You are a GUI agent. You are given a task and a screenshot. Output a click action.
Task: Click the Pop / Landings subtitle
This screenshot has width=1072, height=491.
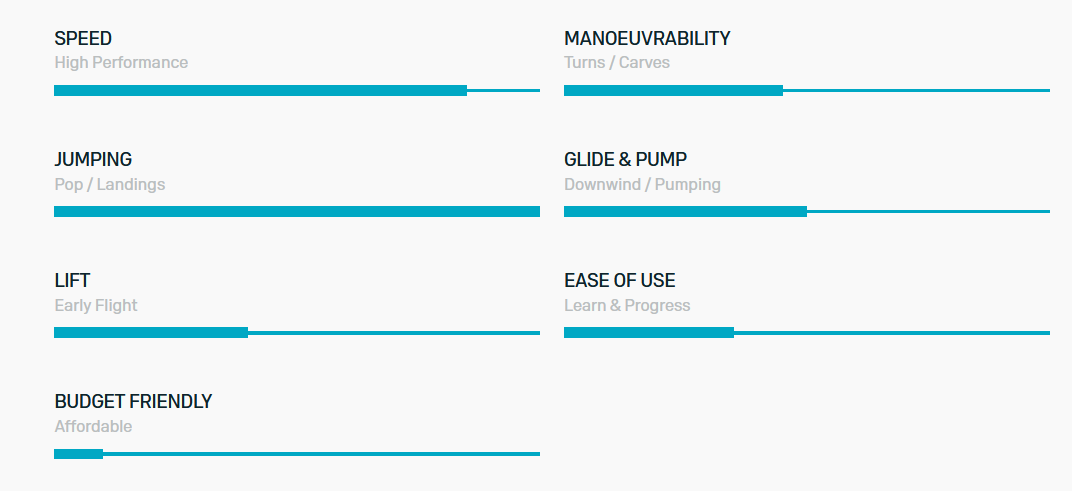(109, 185)
